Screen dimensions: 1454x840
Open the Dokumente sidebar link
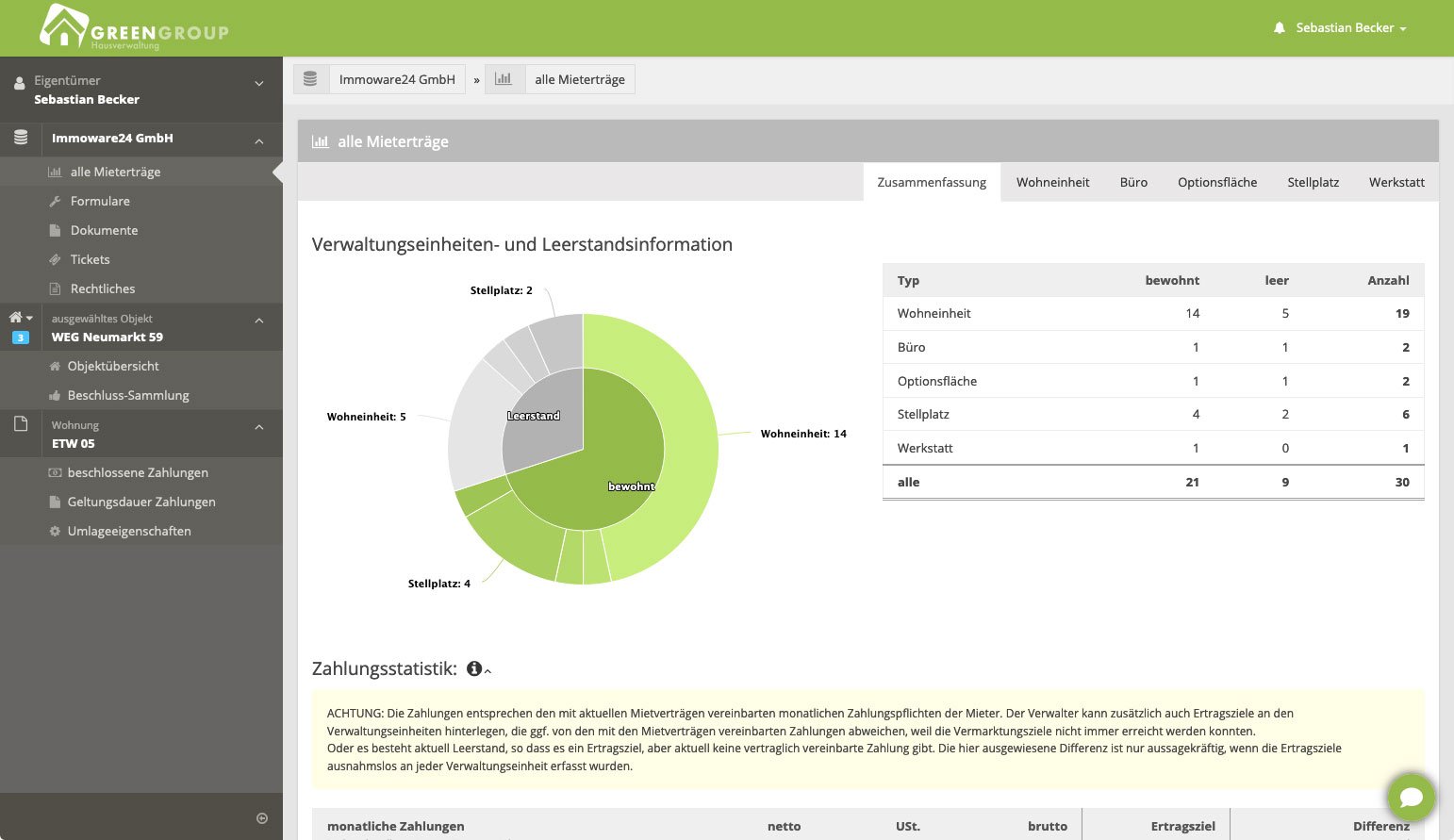(104, 230)
